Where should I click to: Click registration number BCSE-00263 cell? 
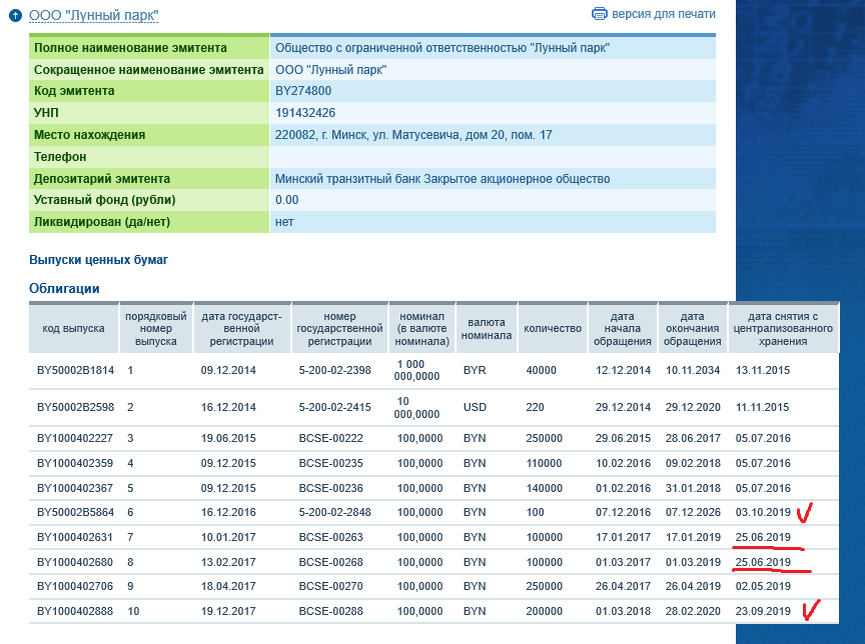tap(331, 537)
